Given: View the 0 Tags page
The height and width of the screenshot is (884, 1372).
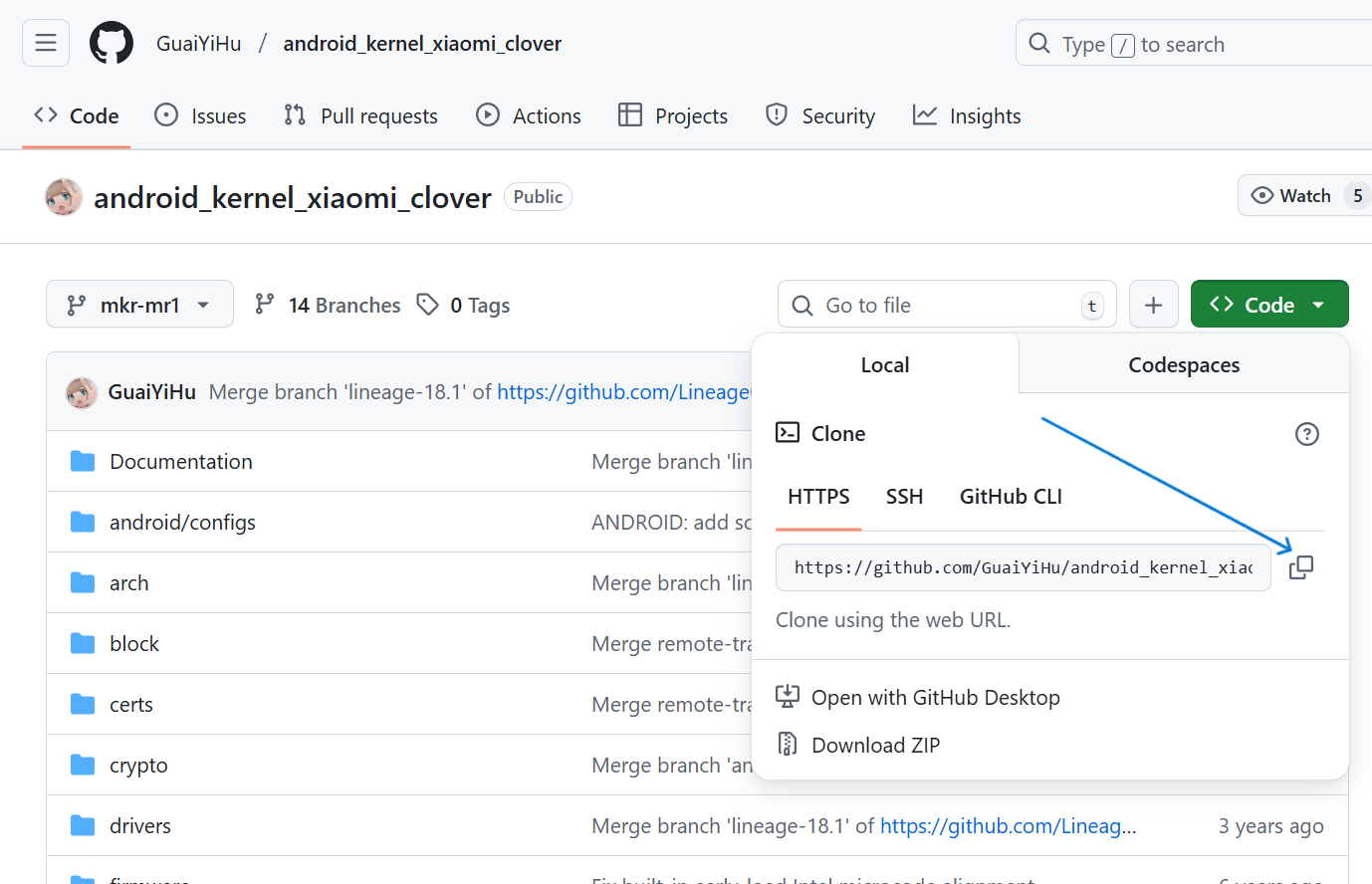Looking at the screenshot, I should click(x=464, y=305).
